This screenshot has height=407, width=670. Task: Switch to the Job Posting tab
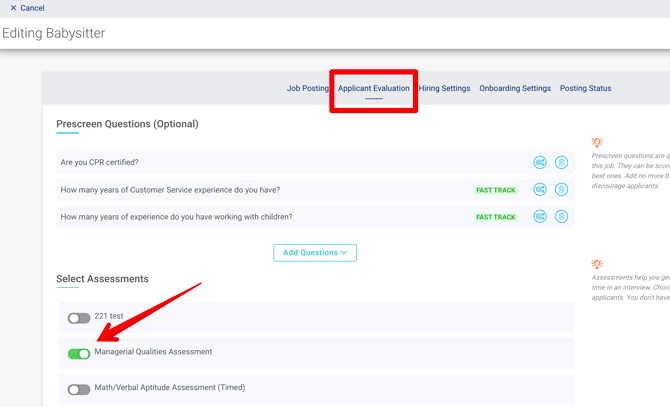307,88
